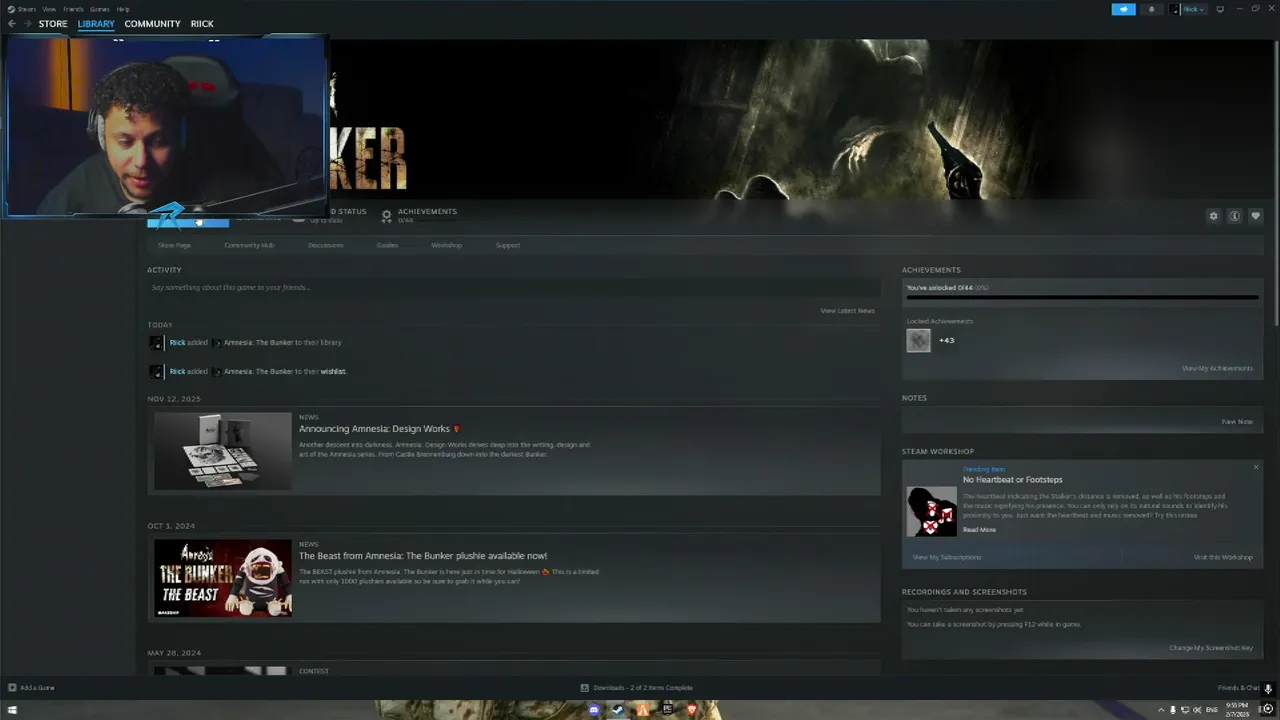Image resolution: width=1280 pixels, height=720 pixels.
Task: Show hidden system tray icons
Action: point(1162,710)
